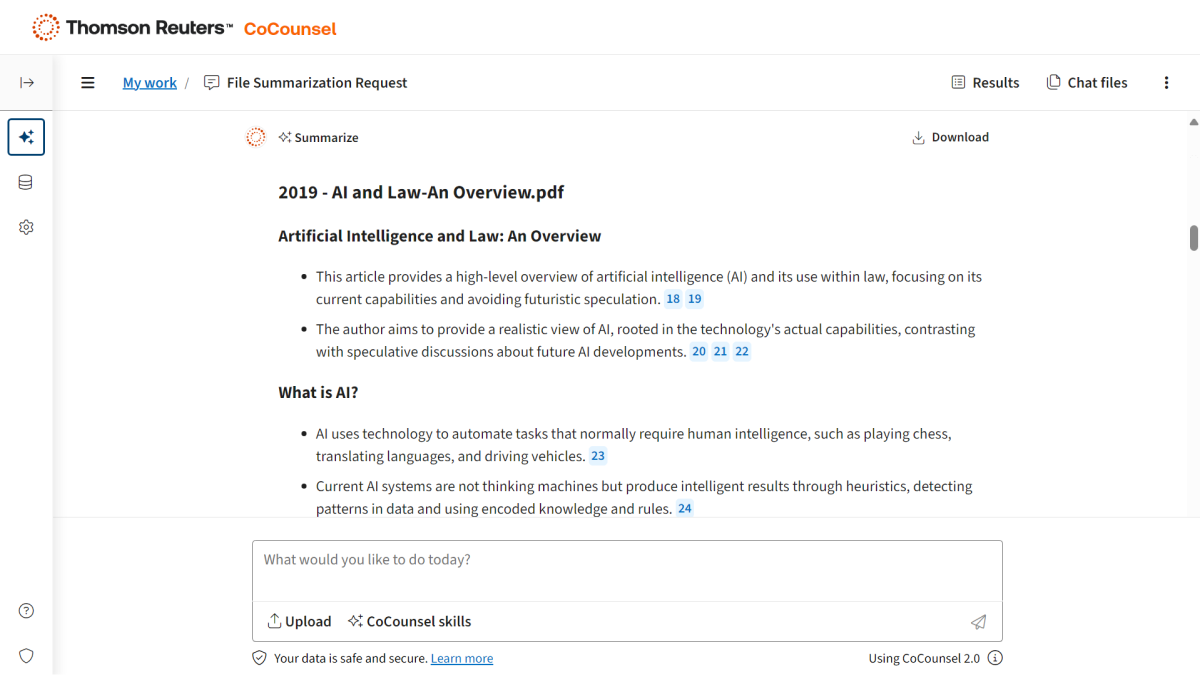Go to My work breadcrumb link
This screenshot has height=676, width=1200.
[149, 83]
